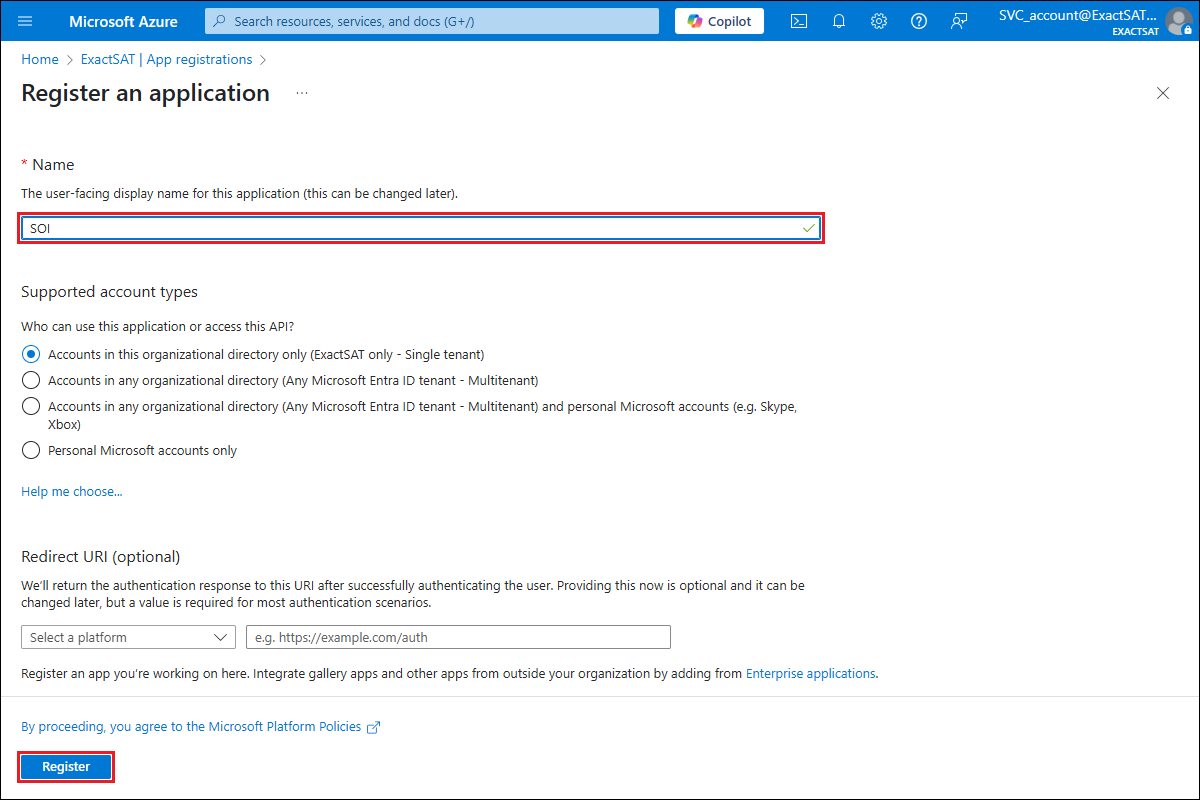Open portal settings gear icon
Image resolution: width=1200 pixels, height=800 pixels.
pos(879,21)
